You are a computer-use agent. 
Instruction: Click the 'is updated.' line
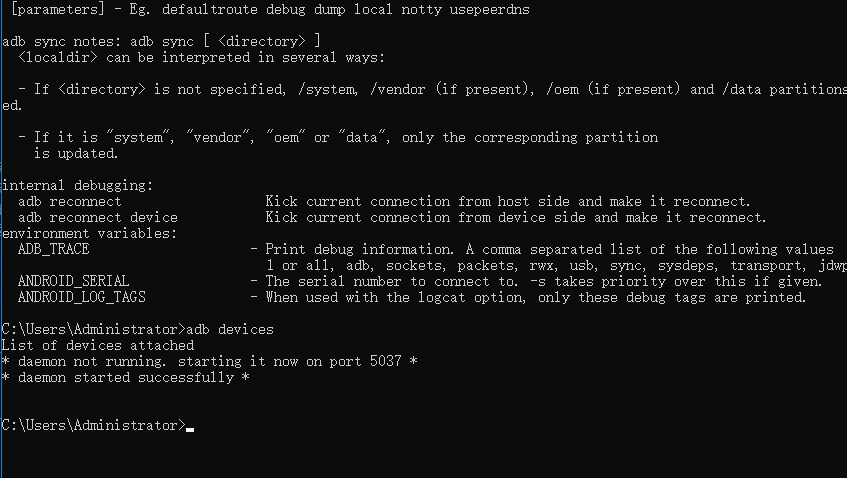76,154
